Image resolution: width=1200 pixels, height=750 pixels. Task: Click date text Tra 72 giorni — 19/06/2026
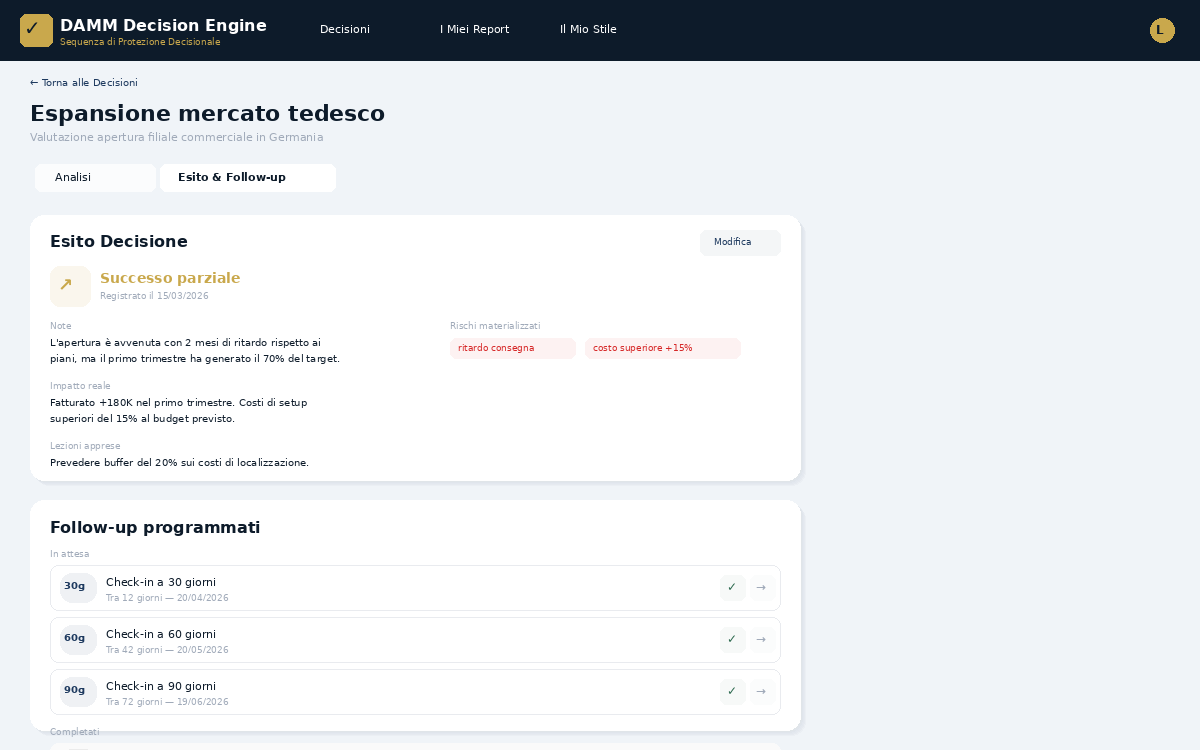[167, 702]
